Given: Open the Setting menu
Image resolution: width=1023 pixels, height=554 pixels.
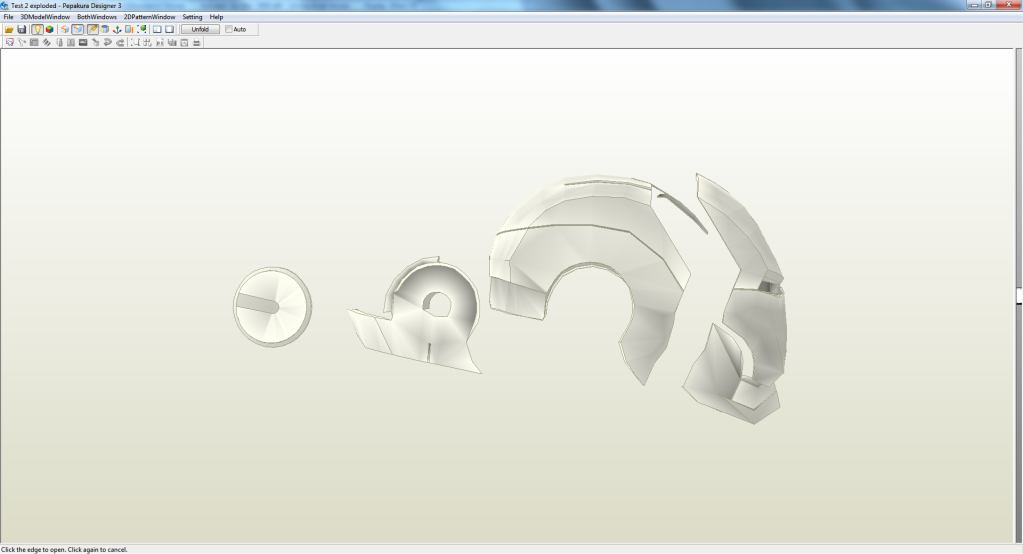Looking at the screenshot, I should click(192, 17).
